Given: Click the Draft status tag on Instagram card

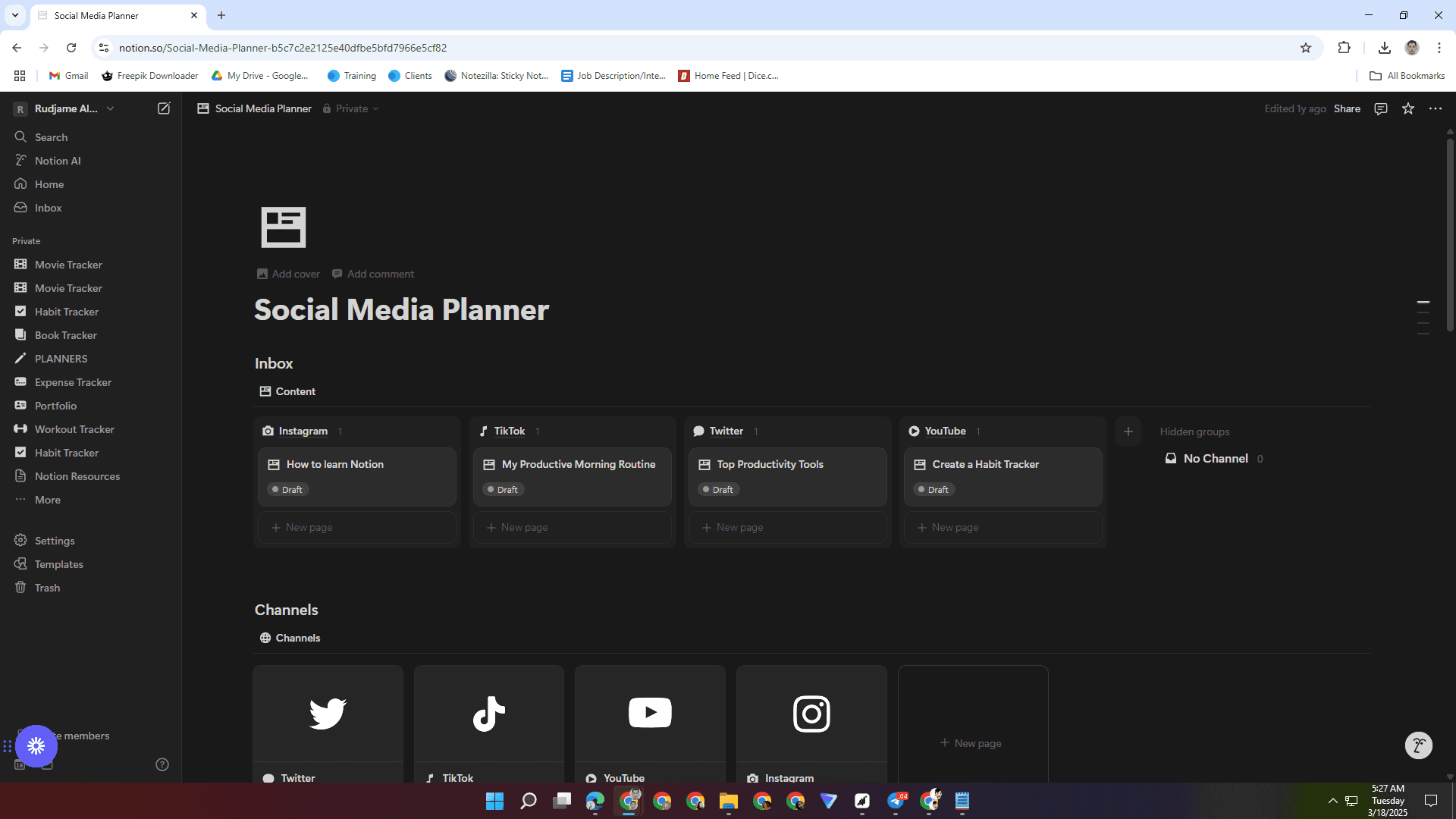Looking at the screenshot, I should click(x=288, y=490).
